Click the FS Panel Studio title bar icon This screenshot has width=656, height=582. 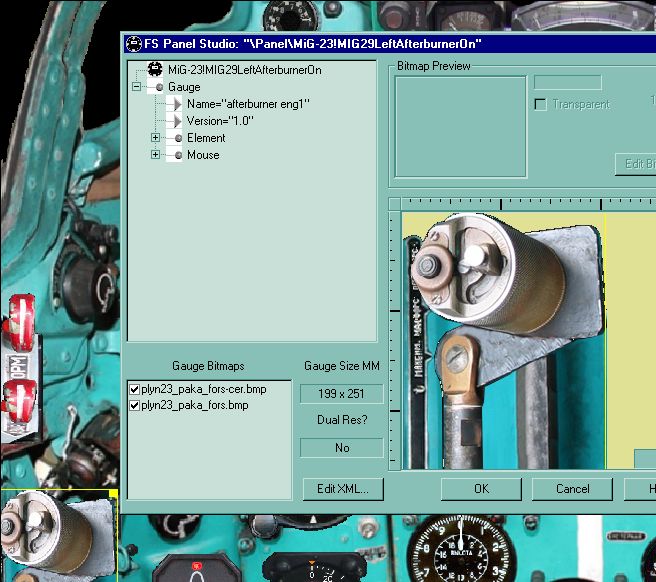coord(133,44)
